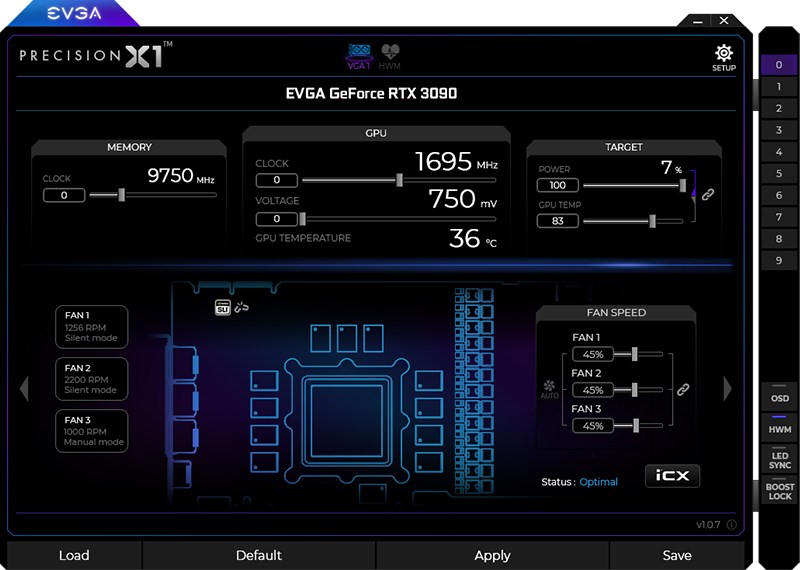The width and height of the screenshot is (800, 570).
Task: Click the GPU clock offset field
Action: coord(277,180)
